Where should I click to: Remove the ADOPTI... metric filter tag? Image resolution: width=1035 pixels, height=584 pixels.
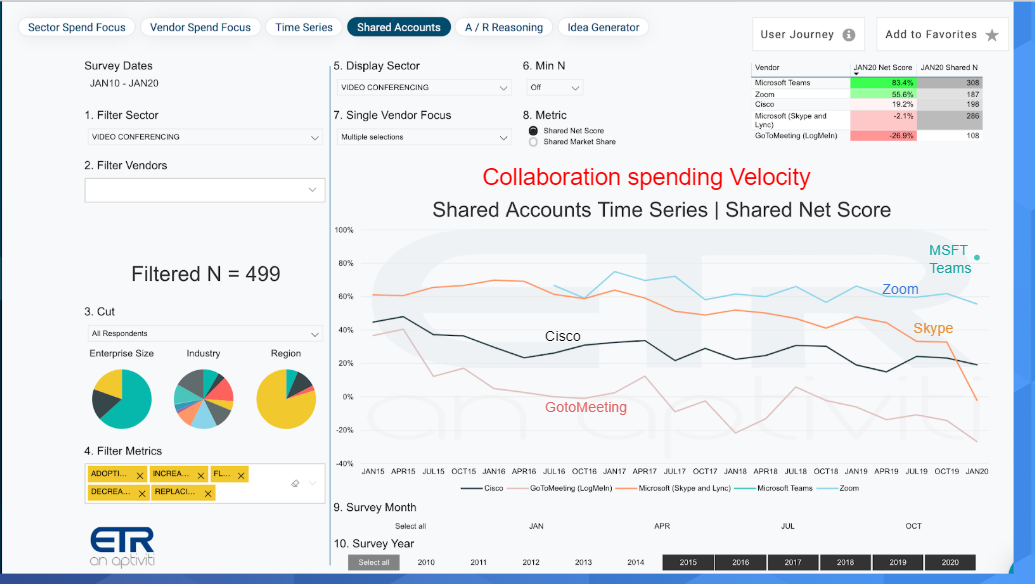140,475
